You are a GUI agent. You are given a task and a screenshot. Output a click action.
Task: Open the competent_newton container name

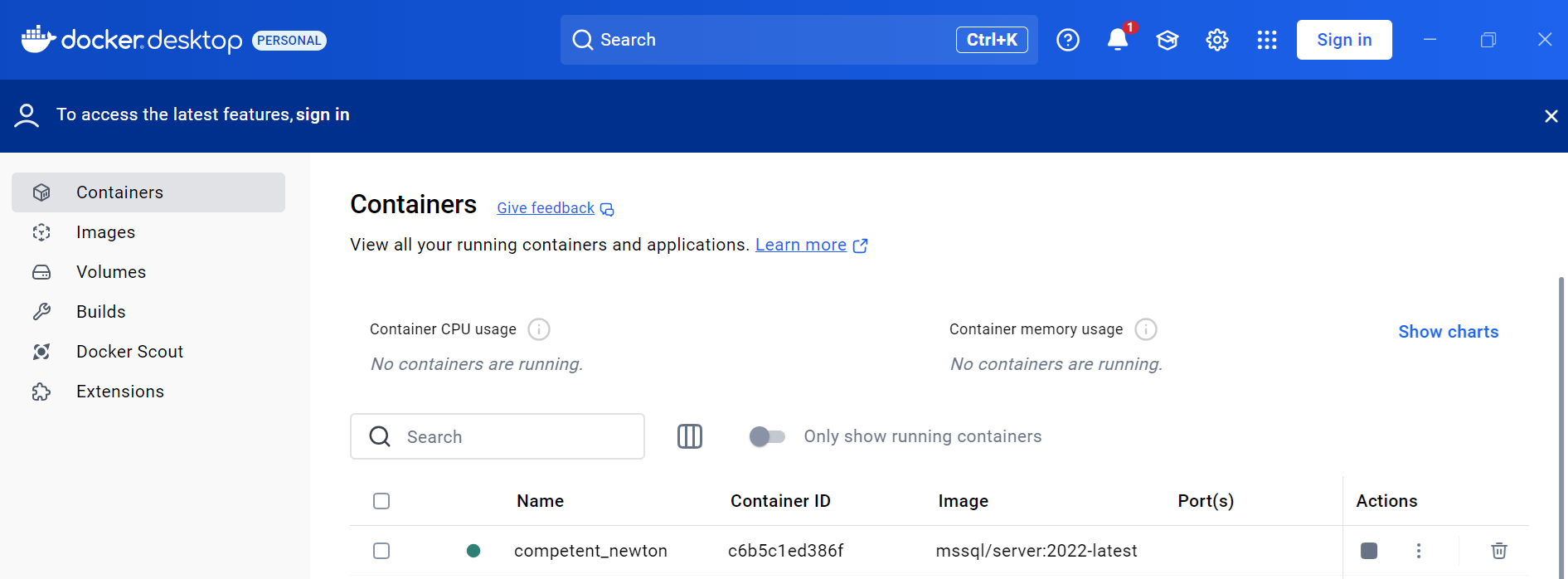click(x=590, y=551)
